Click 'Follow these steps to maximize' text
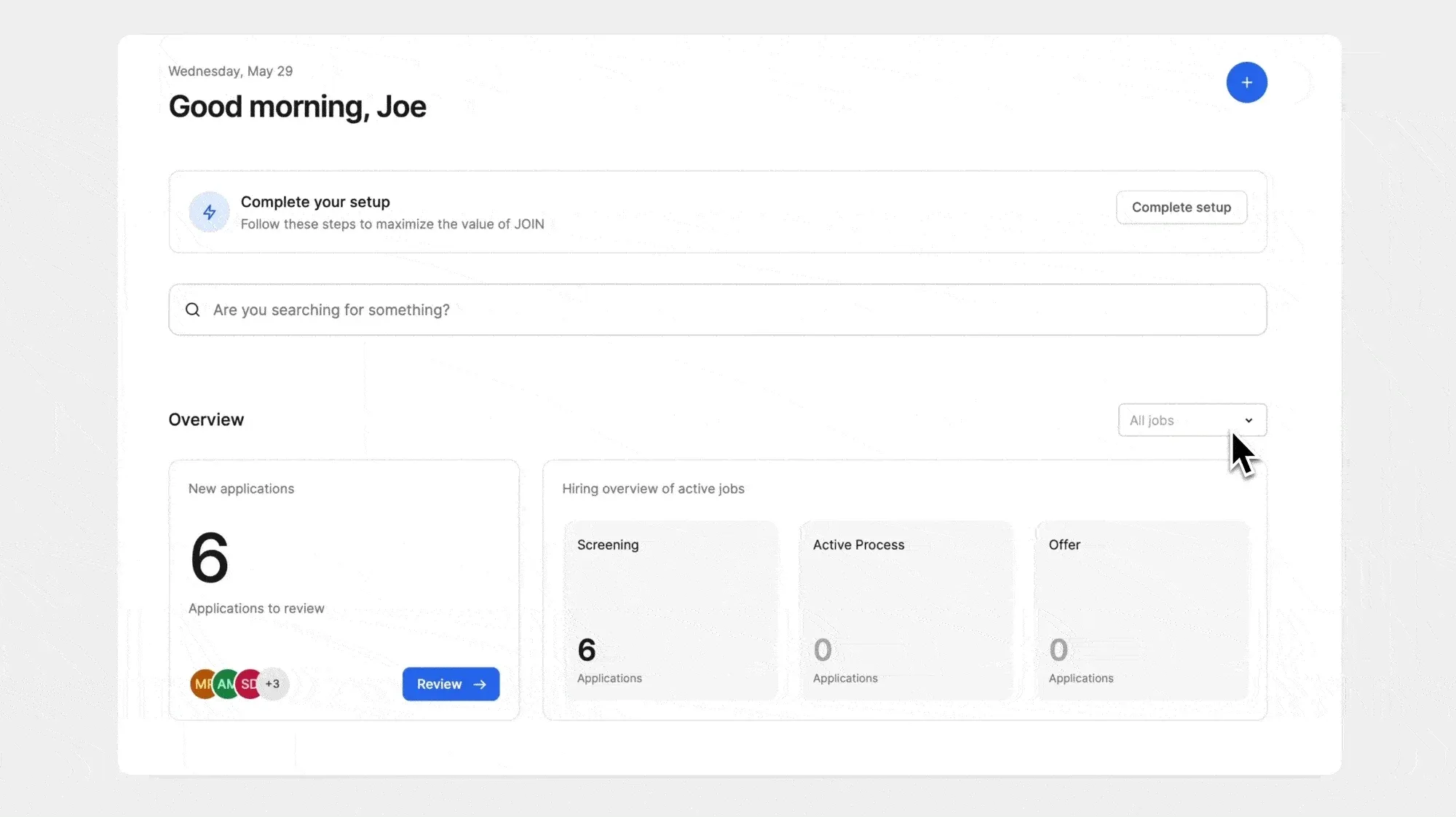The height and width of the screenshot is (817, 1456). (x=392, y=224)
